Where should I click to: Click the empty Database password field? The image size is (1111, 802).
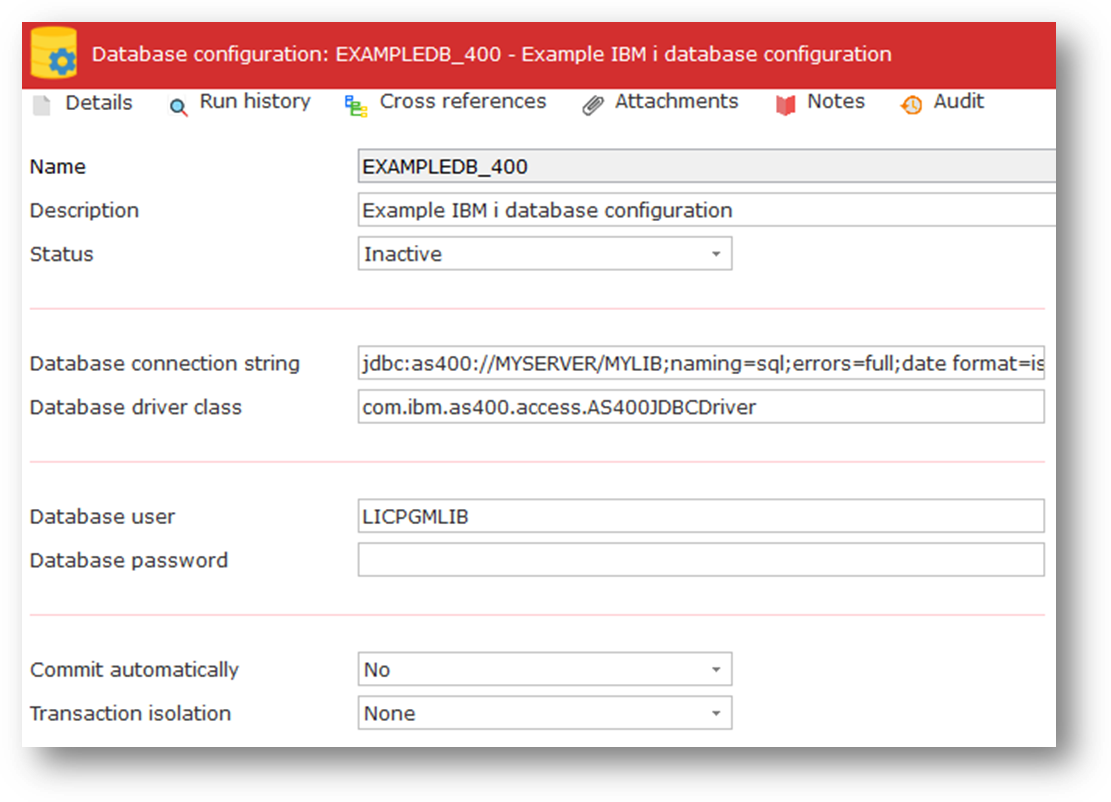(700, 560)
